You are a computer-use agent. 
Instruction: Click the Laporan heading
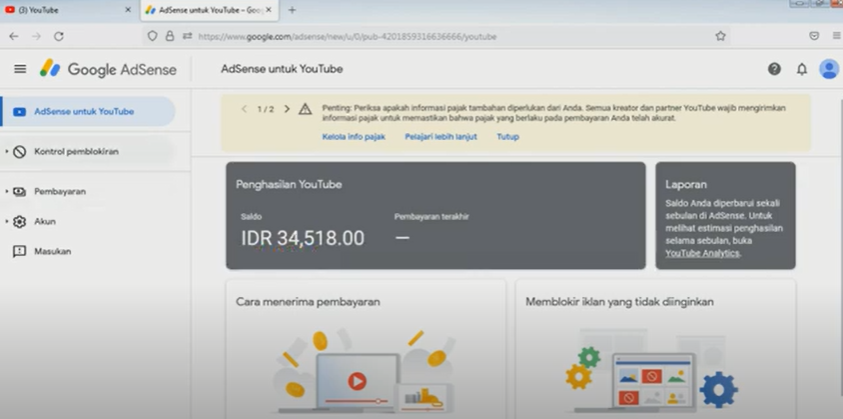[x=686, y=184]
